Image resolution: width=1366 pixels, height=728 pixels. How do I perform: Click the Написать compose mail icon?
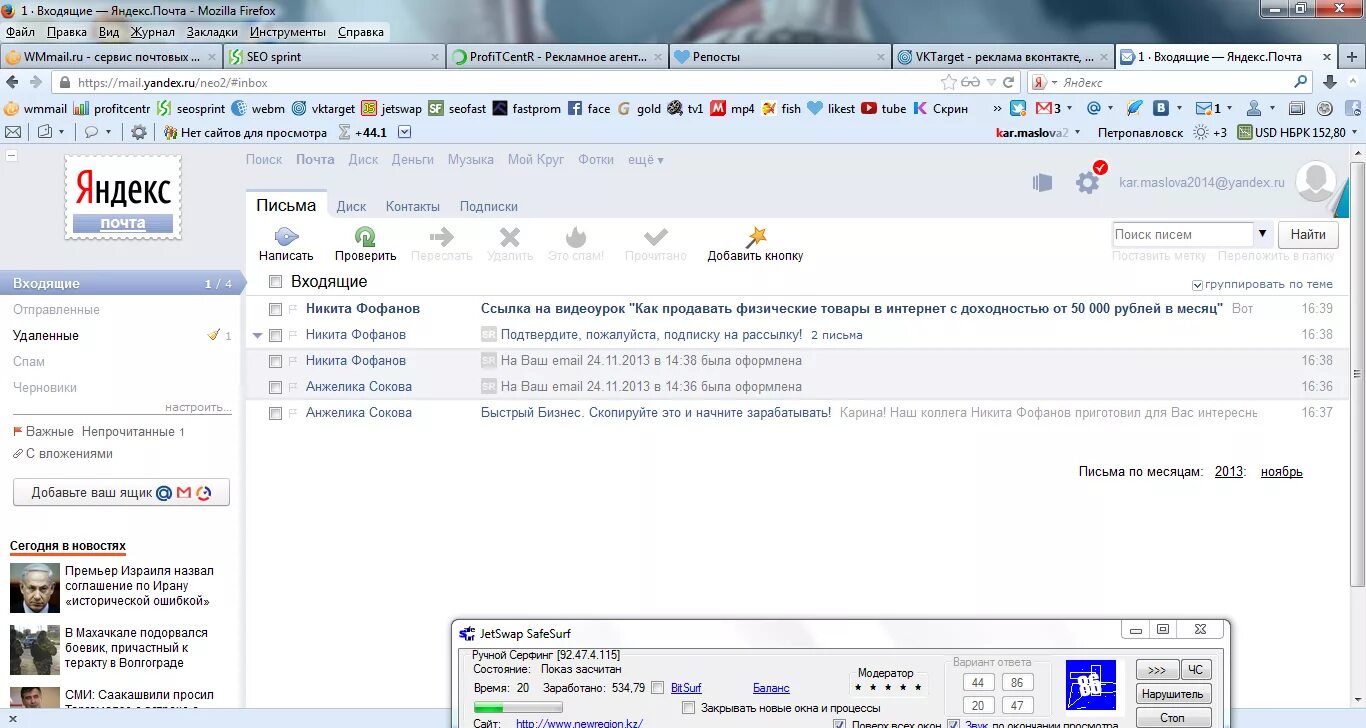(286, 237)
